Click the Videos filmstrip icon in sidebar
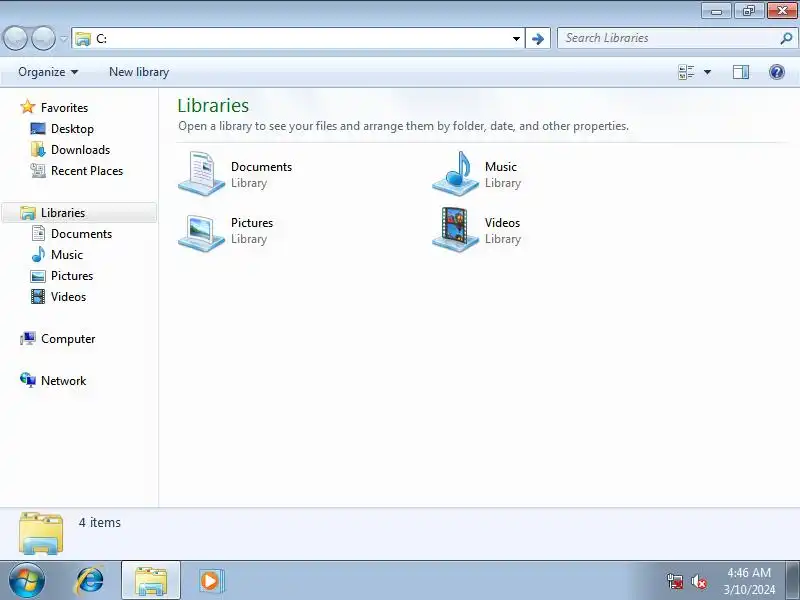The width and height of the screenshot is (800, 600). point(38,296)
